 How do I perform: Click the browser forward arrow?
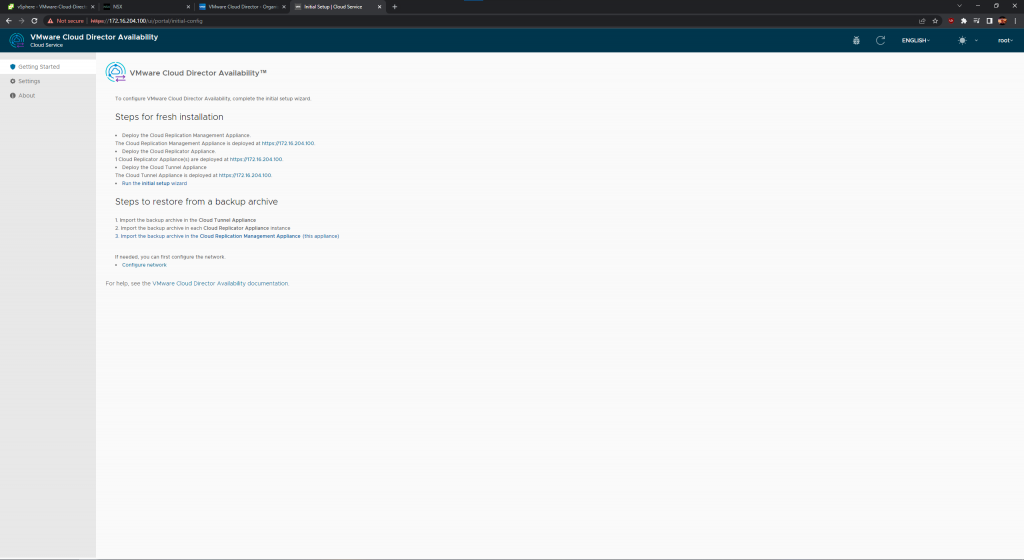22,21
